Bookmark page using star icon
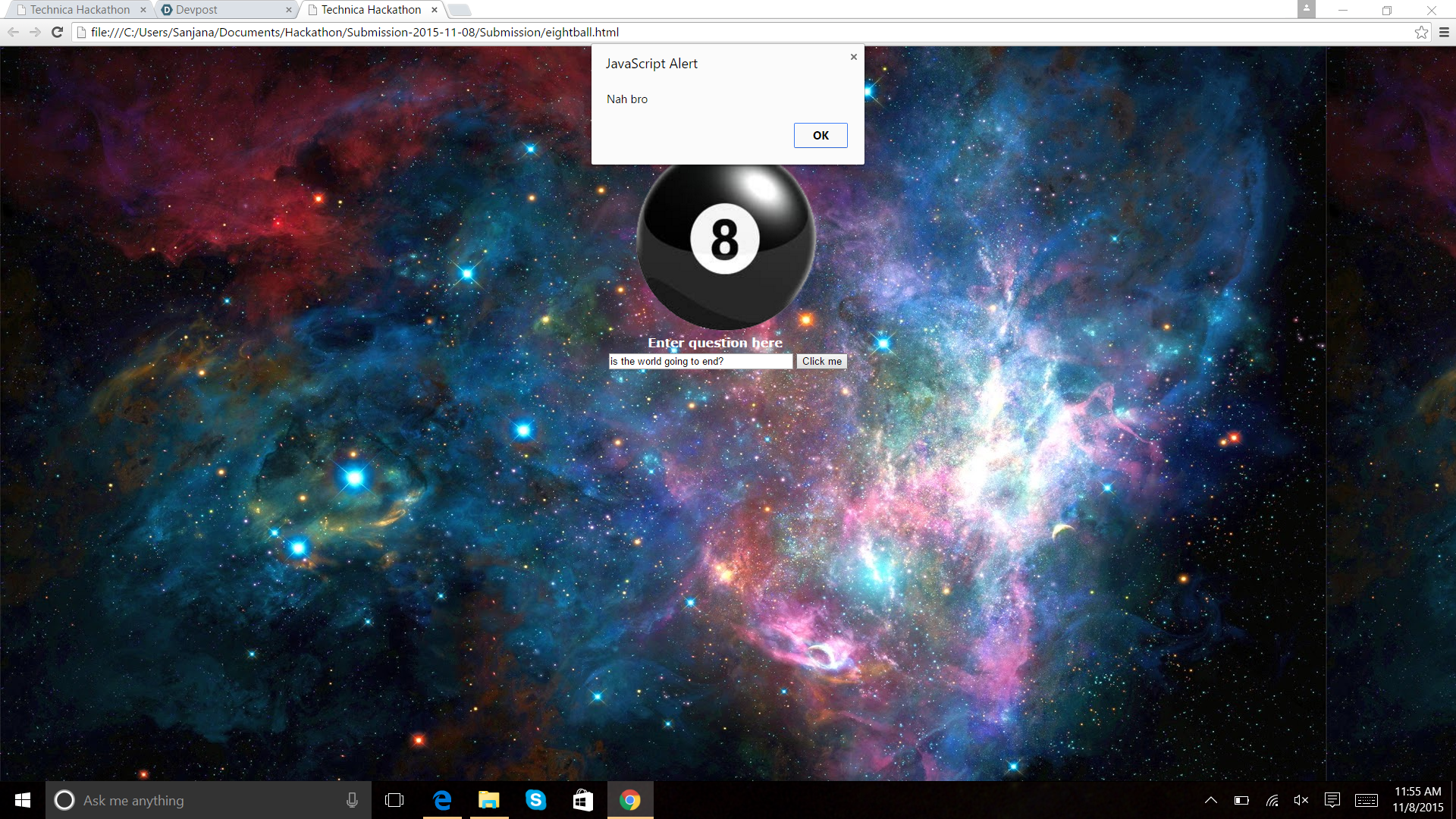 [x=1421, y=32]
